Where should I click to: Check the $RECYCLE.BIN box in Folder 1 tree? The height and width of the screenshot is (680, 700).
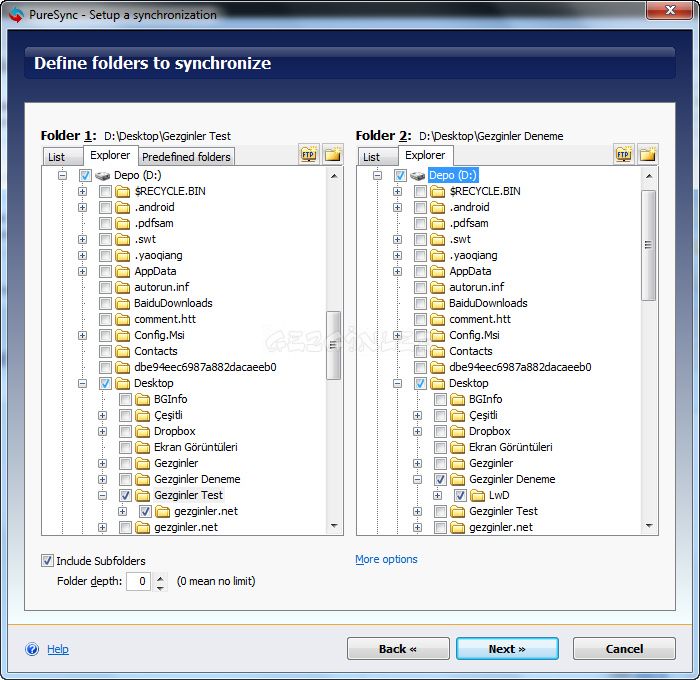(105, 192)
